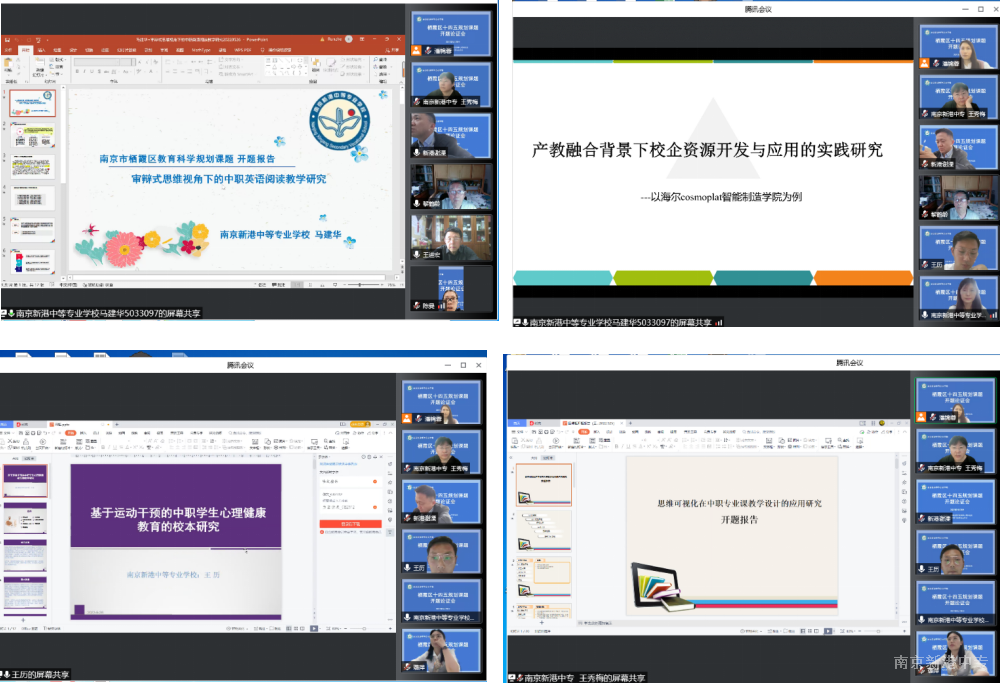Click the add-slide plus under purple presentation thumbnails
The width and height of the screenshot is (1000, 683).
pyautogui.click(x=23, y=620)
